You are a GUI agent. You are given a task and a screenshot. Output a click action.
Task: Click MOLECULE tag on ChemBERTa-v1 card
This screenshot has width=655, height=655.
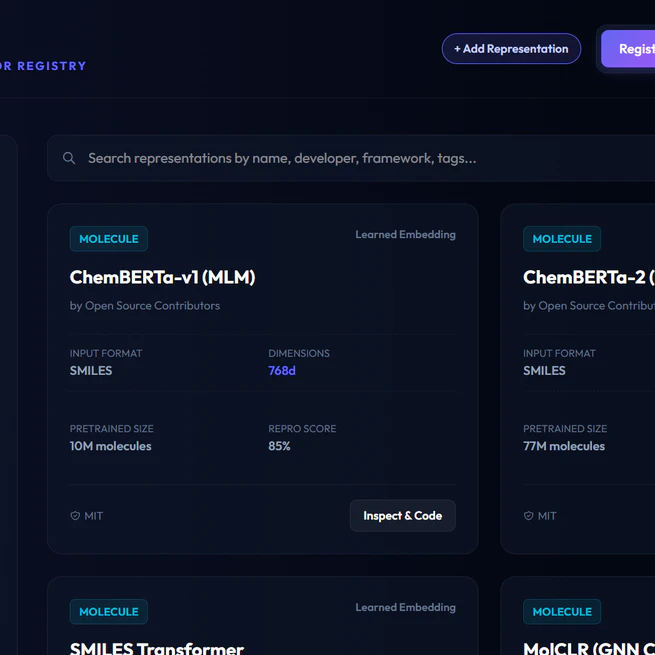(109, 239)
